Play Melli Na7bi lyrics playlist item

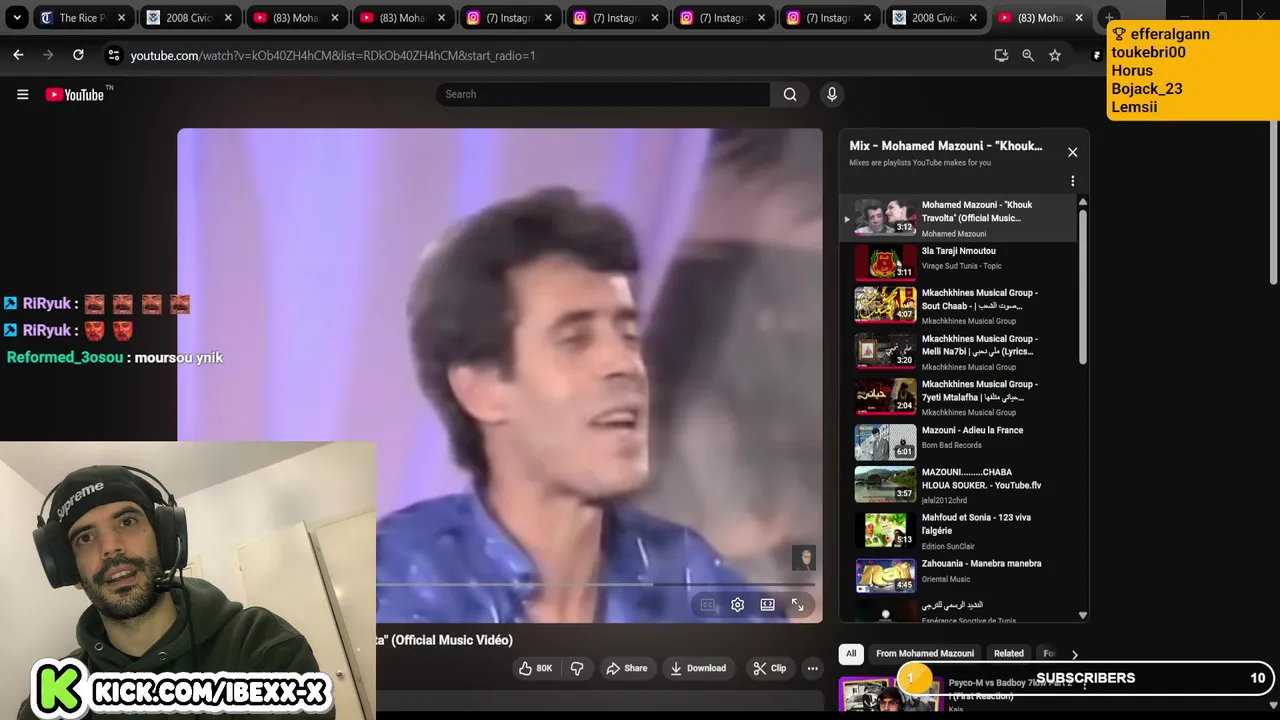click(x=960, y=352)
